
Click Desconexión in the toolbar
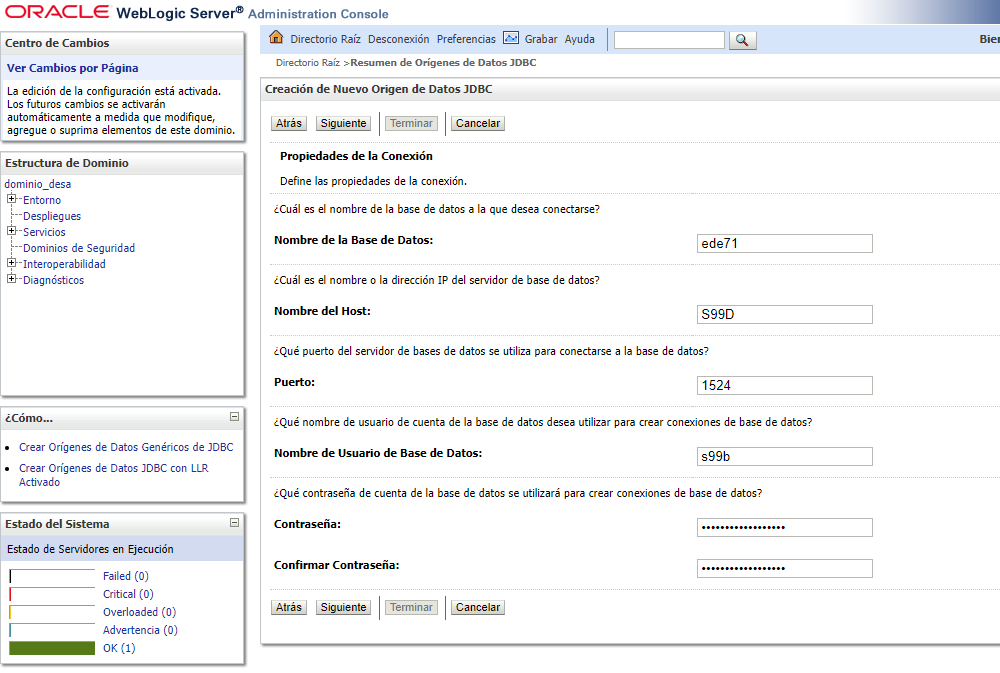pyautogui.click(x=399, y=39)
